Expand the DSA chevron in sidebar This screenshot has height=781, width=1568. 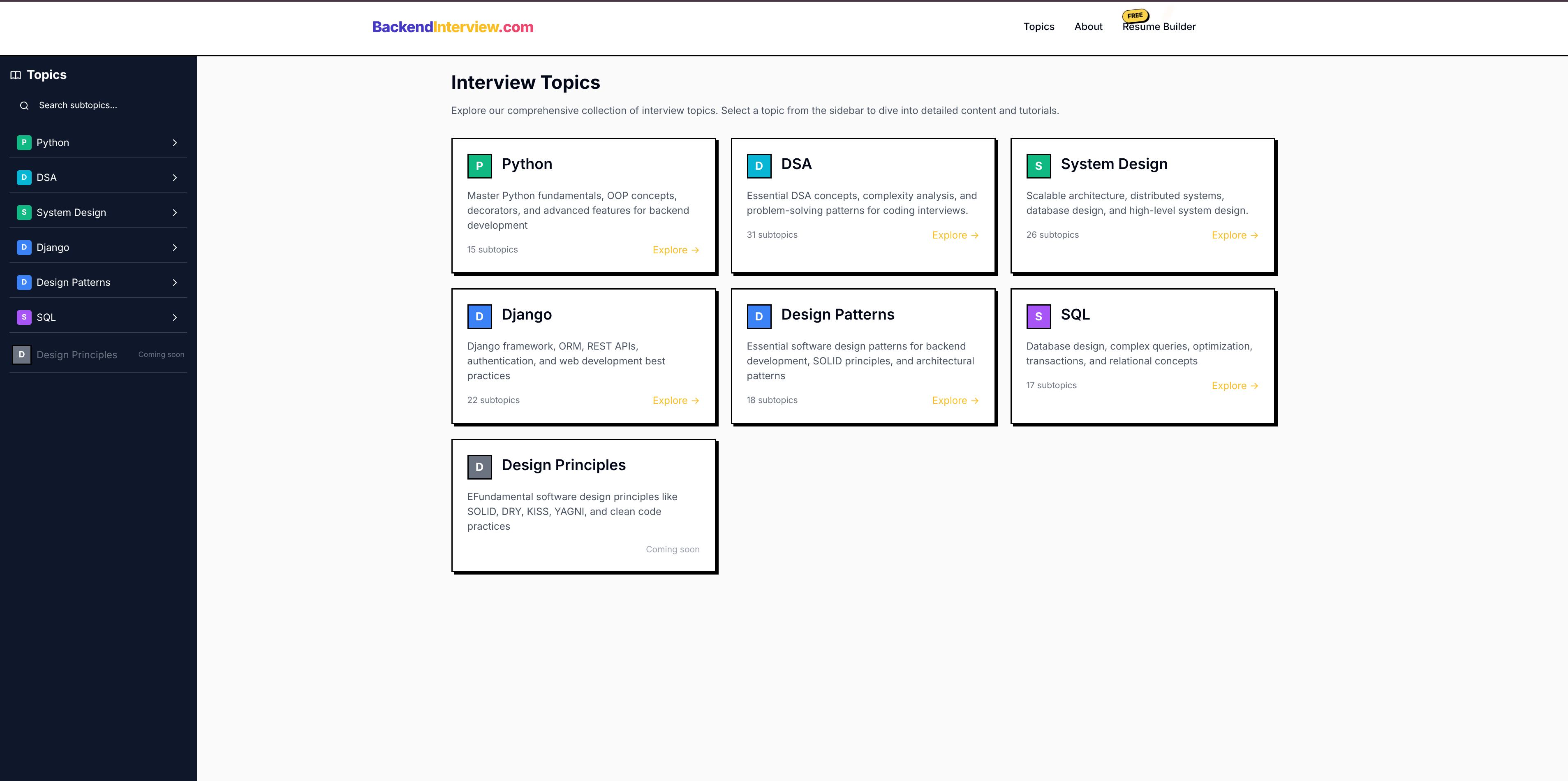(x=175, y=178)
